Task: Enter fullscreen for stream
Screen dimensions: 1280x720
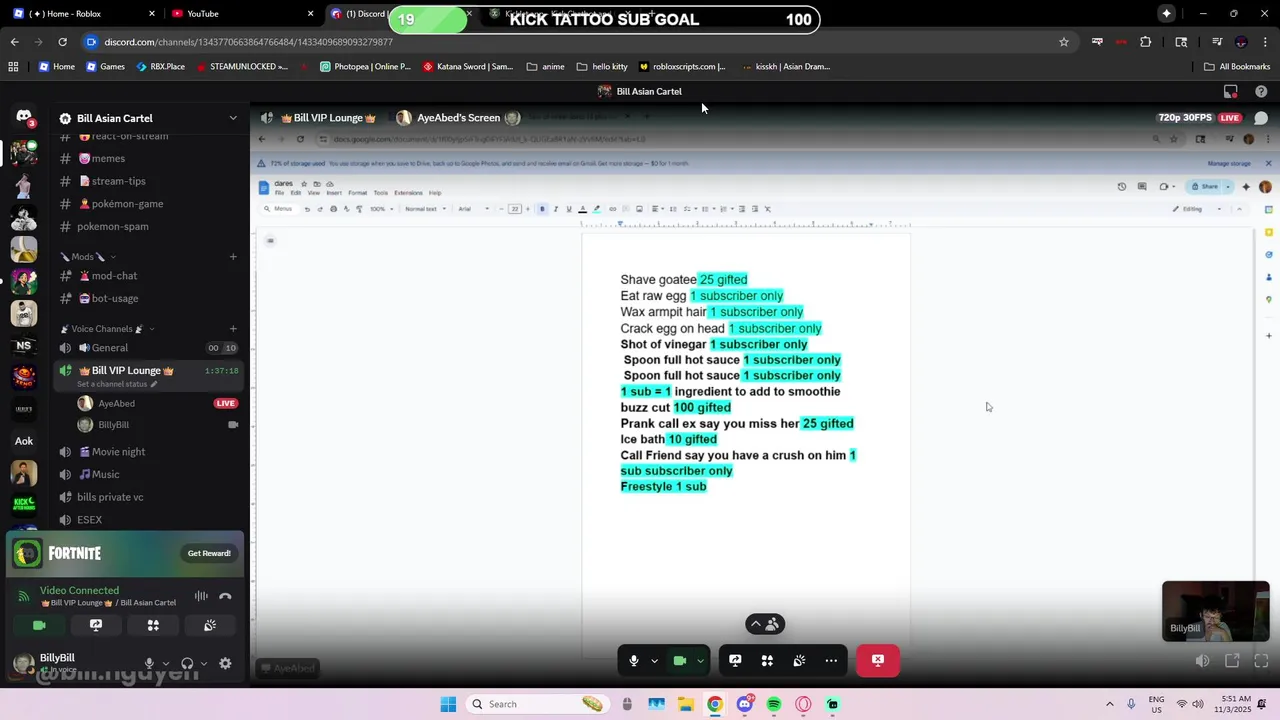Action: (1261, 661)
